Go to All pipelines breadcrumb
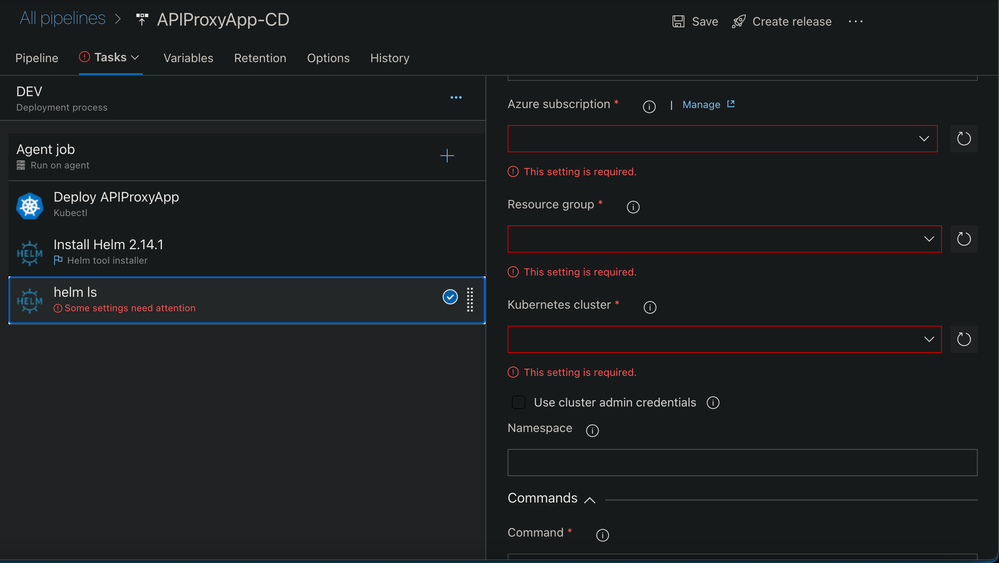Viewport: 999px width, 563px height. [62, 18]
